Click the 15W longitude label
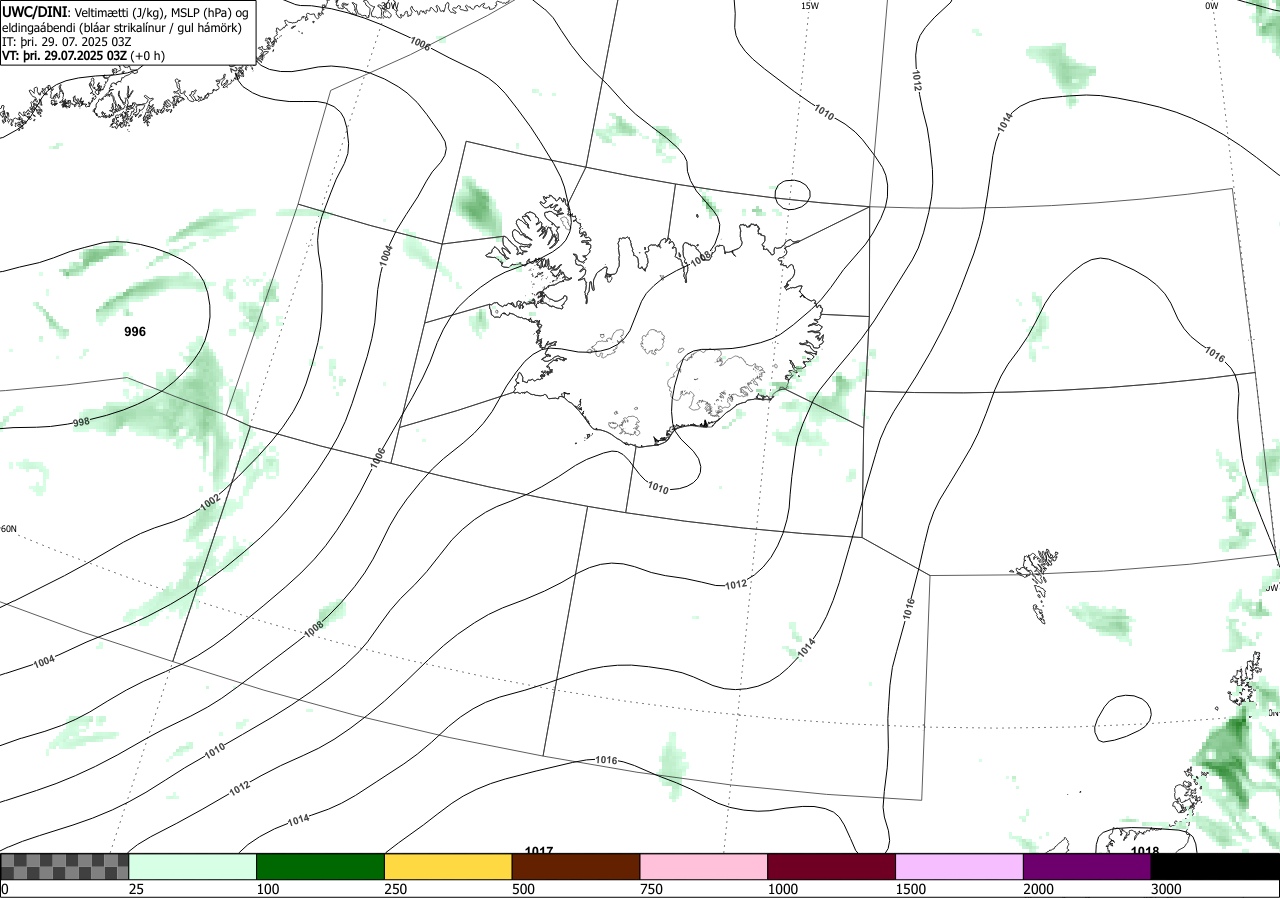This screenshot has width=1280, height=898. [x=810, y=5]
